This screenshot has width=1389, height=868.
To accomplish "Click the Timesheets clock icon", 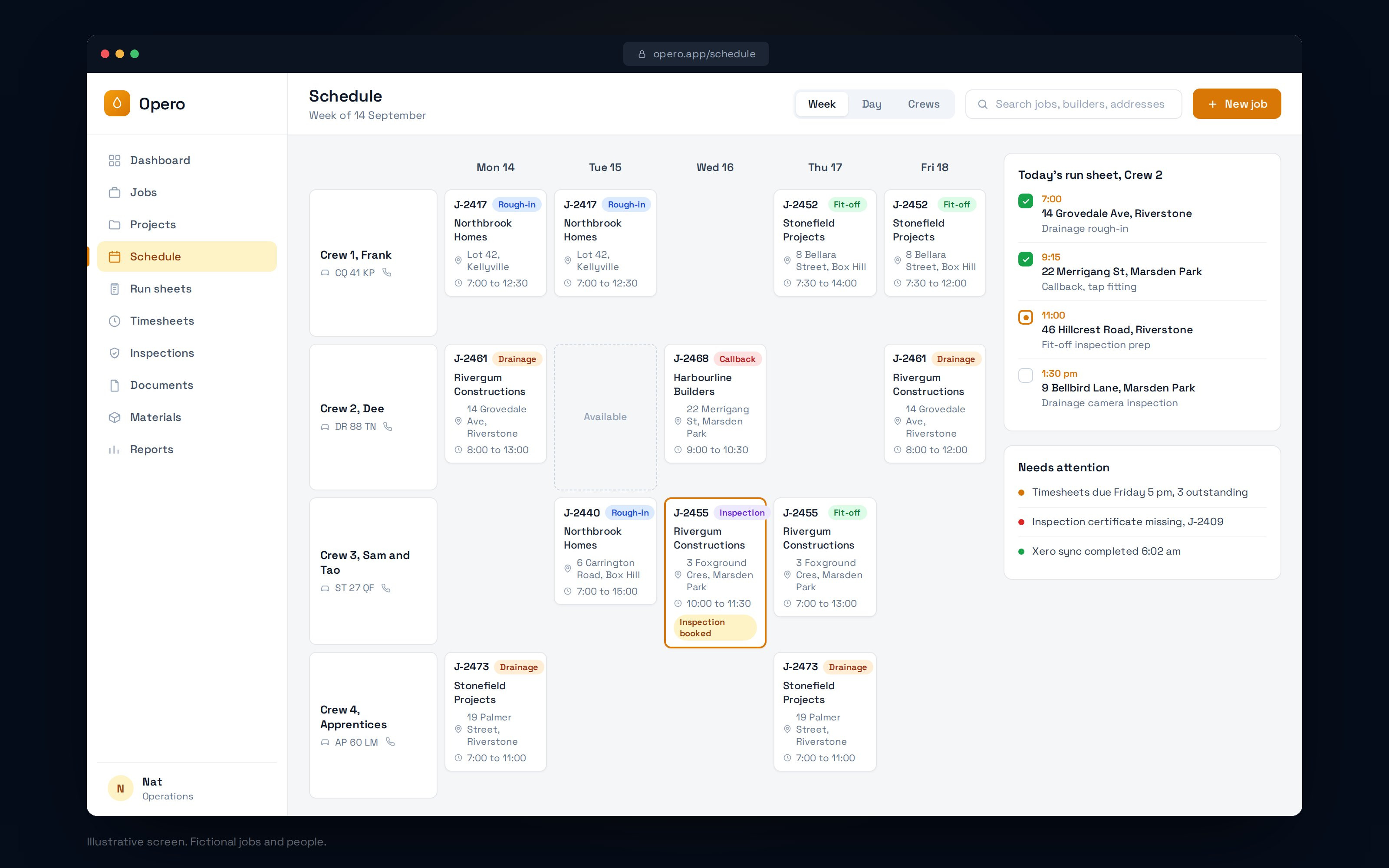I will click(115, 321).
